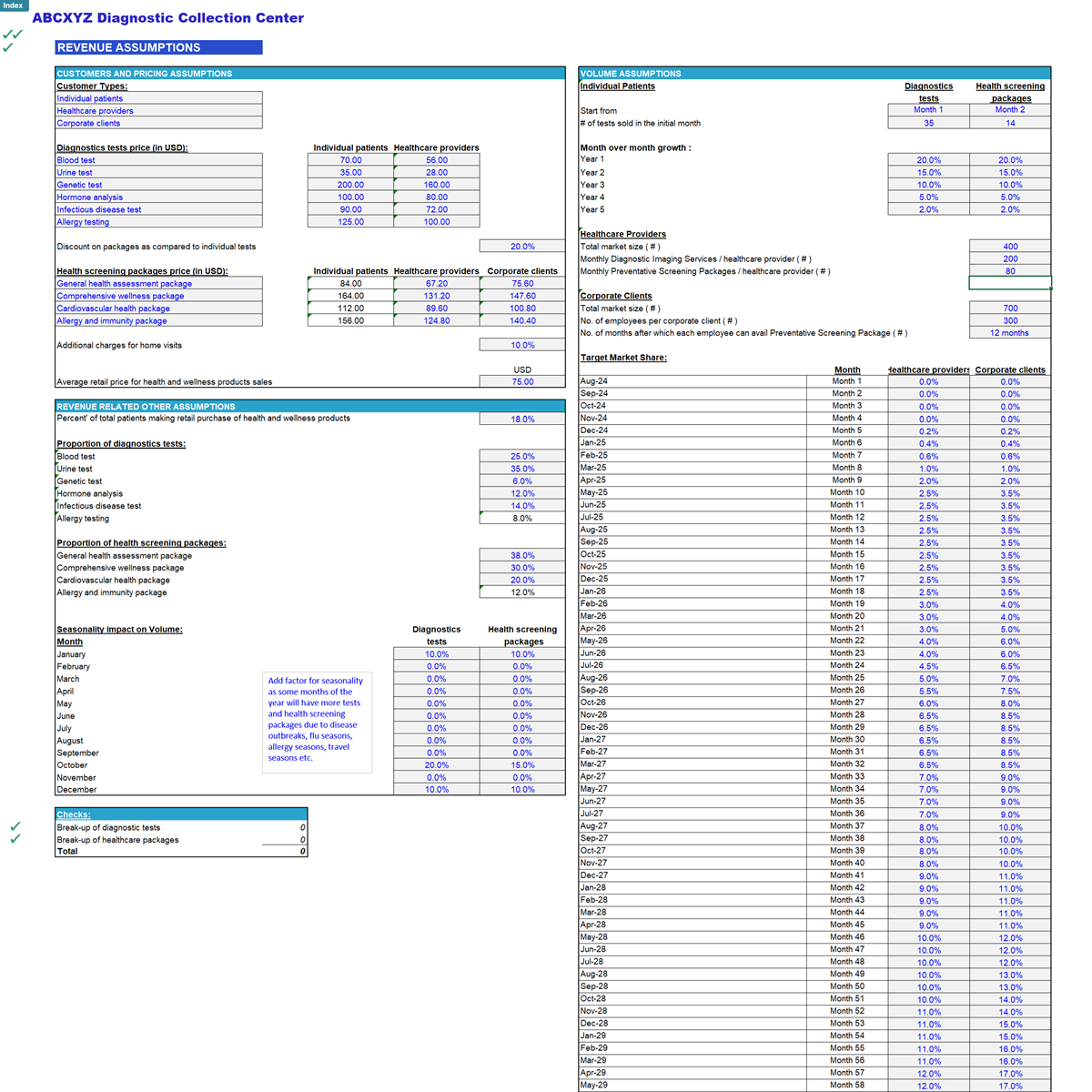Click May-25 corporate clients share 3.5%
Image resolution: width=1092 pixels, height=1092 pixels.
coord(1010,493)
